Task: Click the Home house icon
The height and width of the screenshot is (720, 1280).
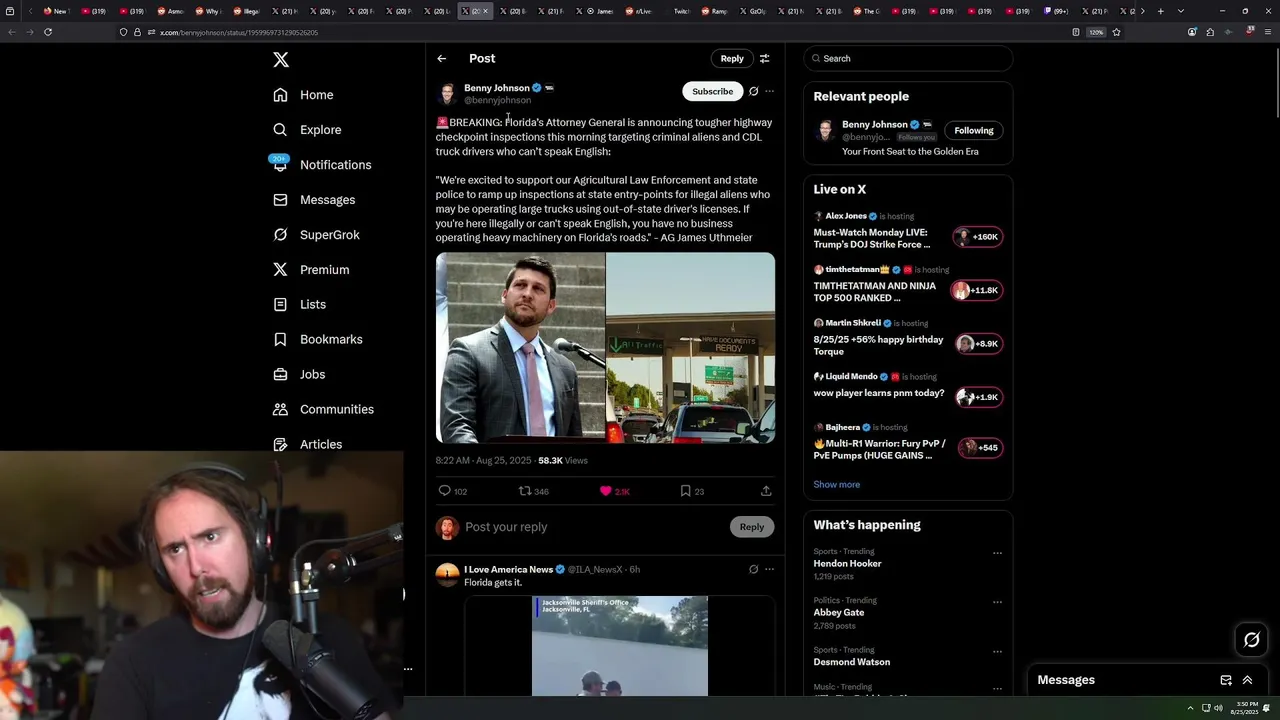Action: pos(280,95)
